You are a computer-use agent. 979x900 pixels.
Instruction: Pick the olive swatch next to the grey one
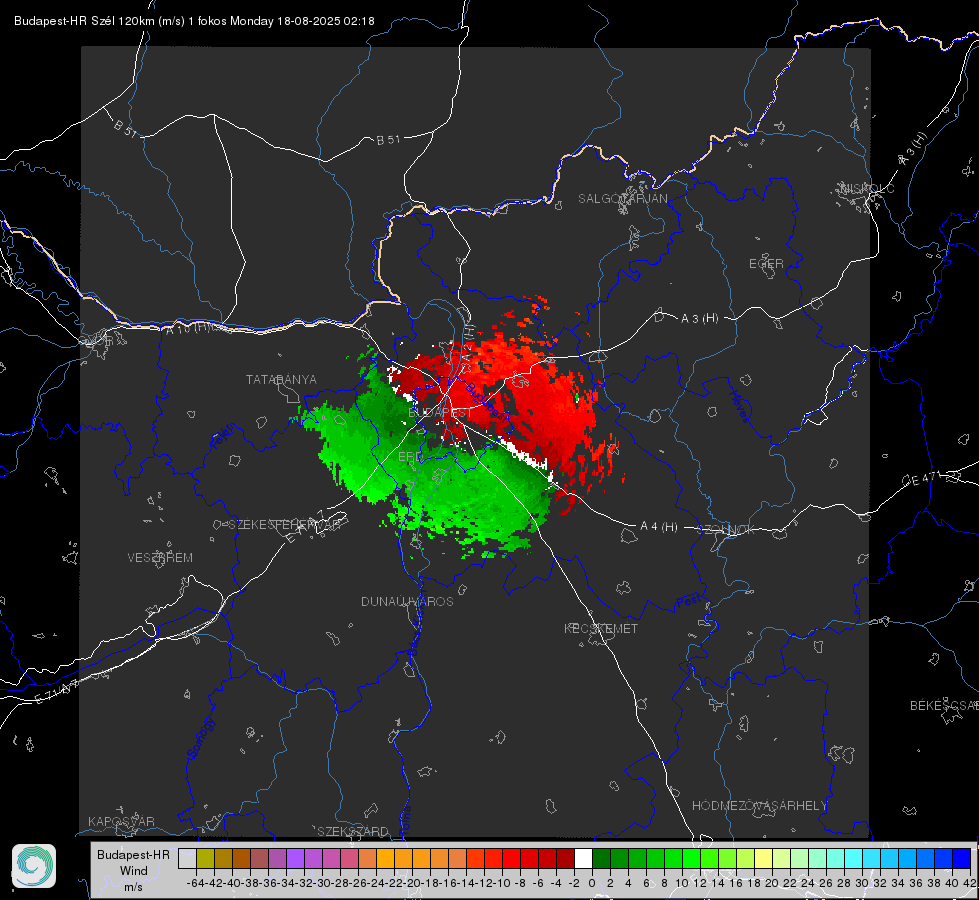pos(205,858)
